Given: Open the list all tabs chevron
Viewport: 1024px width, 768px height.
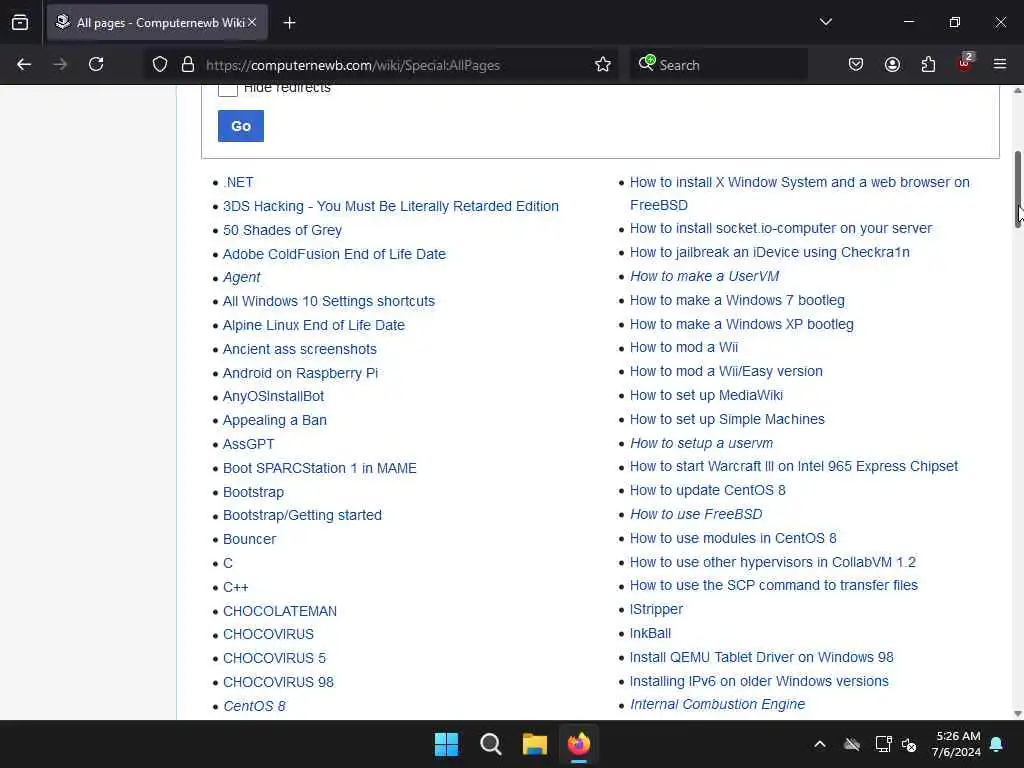Looking at the screenshot, I should [x=825, y=22].
